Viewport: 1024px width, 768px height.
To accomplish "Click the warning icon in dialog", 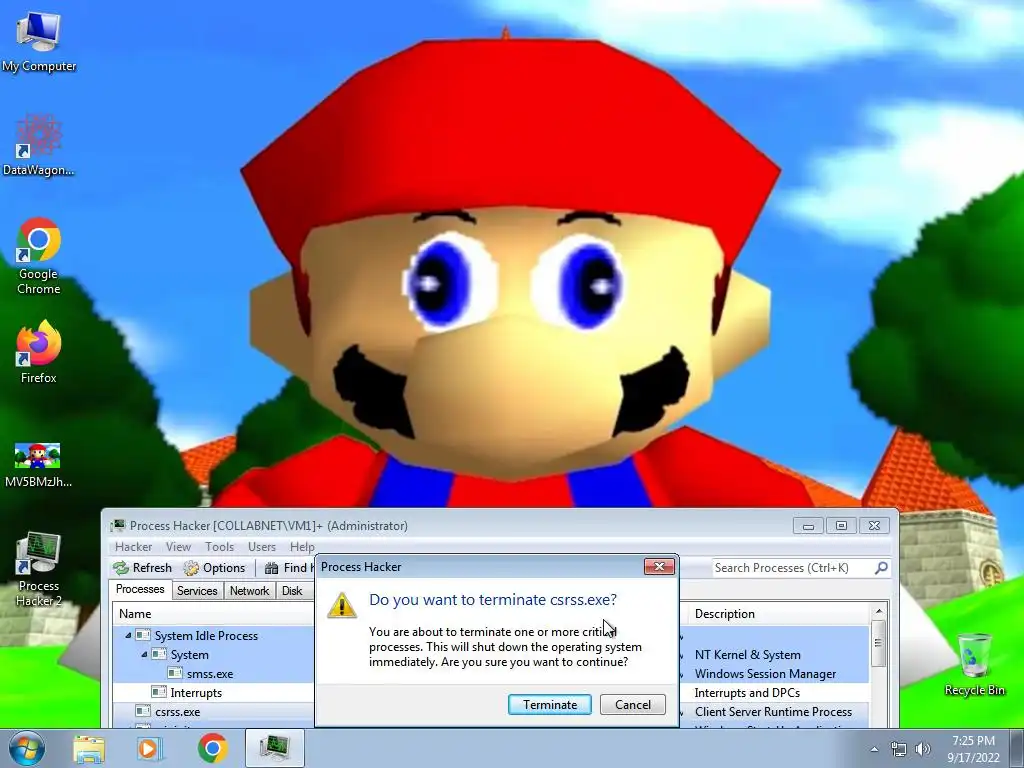I will coord(342,605).
